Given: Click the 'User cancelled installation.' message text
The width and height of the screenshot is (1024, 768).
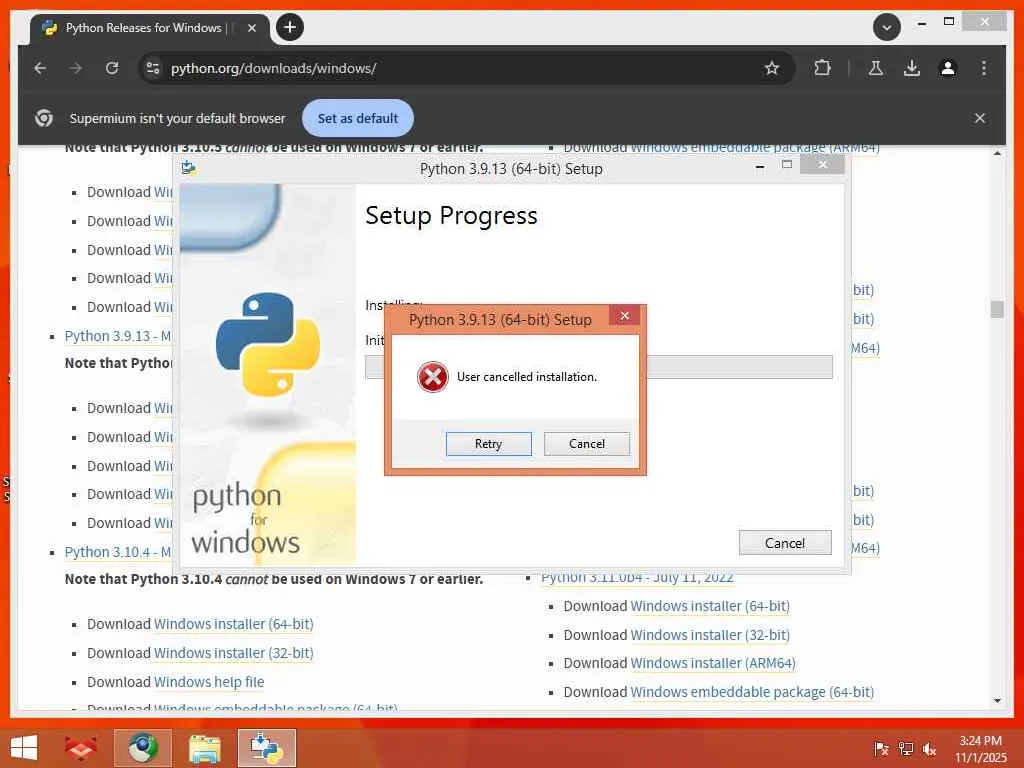Looking at the screenshot, I should tap(527, 377).
